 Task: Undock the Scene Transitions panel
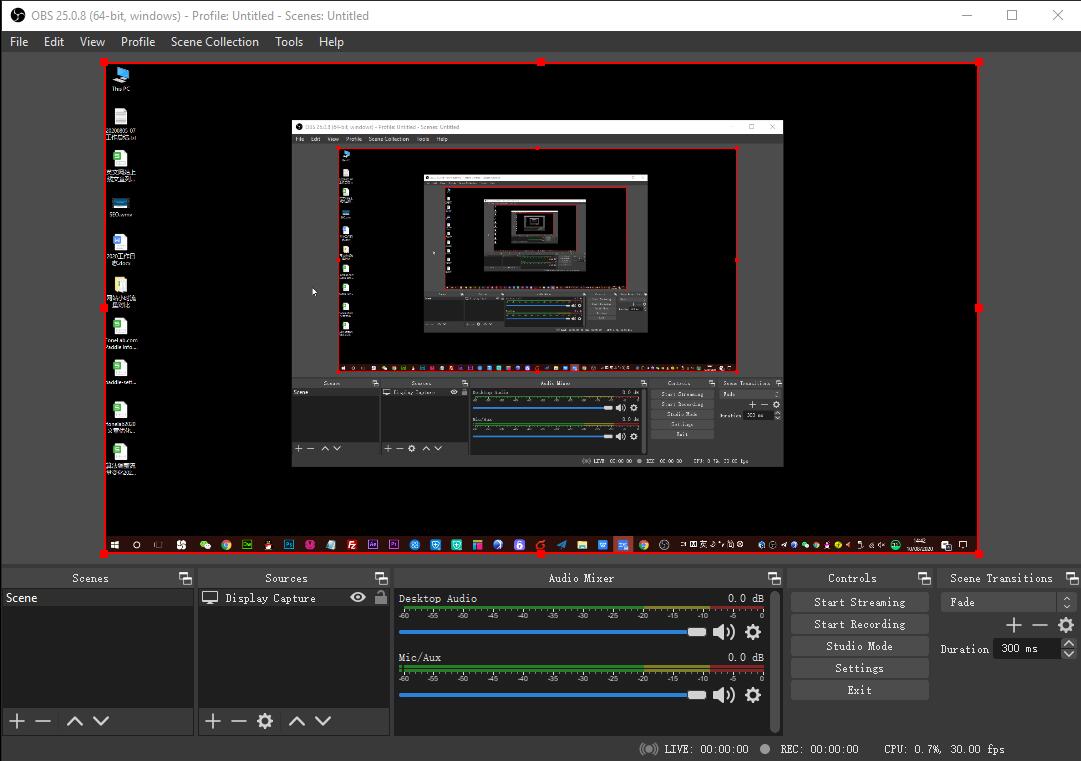click(x=1072, y=578)
